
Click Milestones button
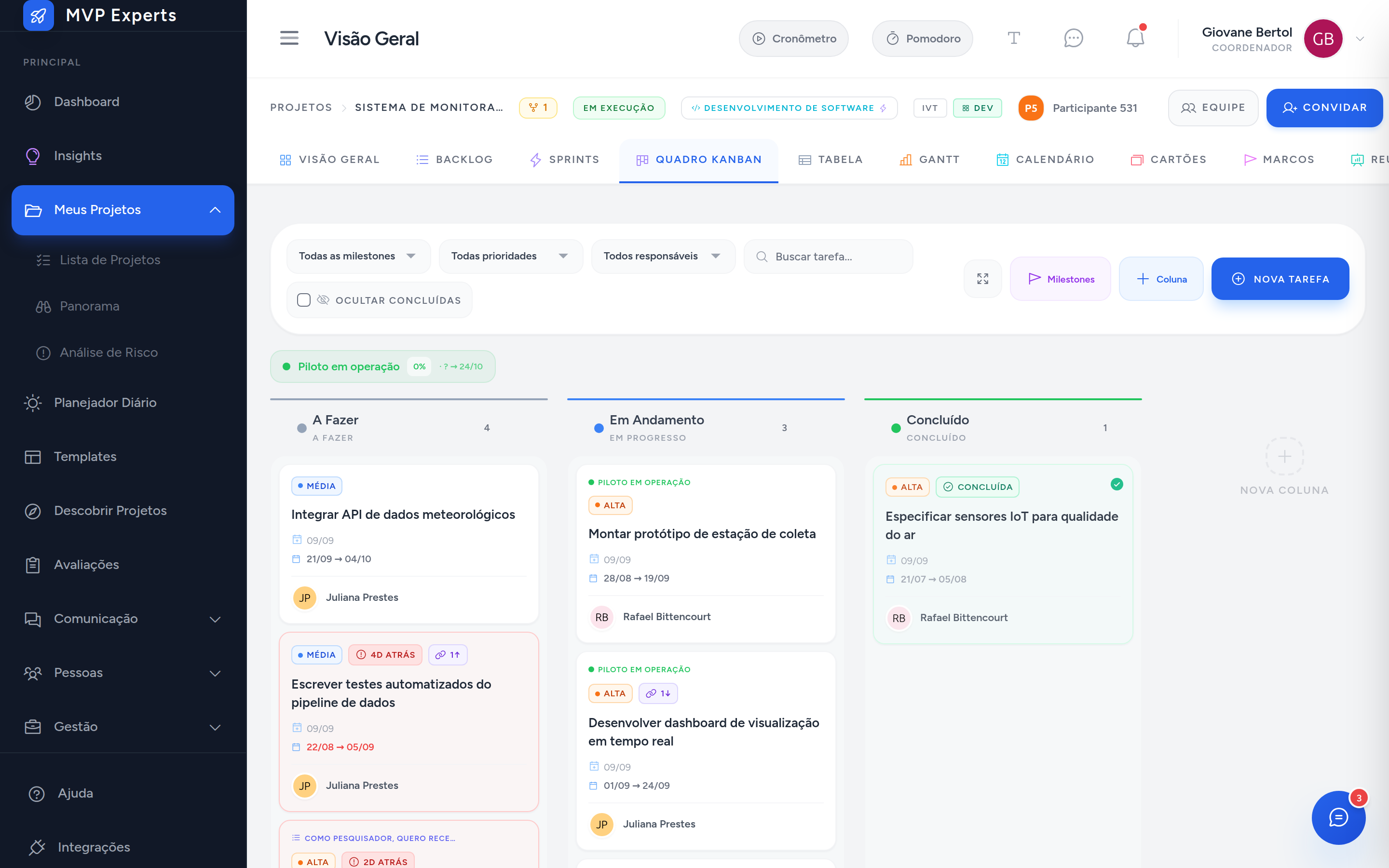click(1060, 279)
